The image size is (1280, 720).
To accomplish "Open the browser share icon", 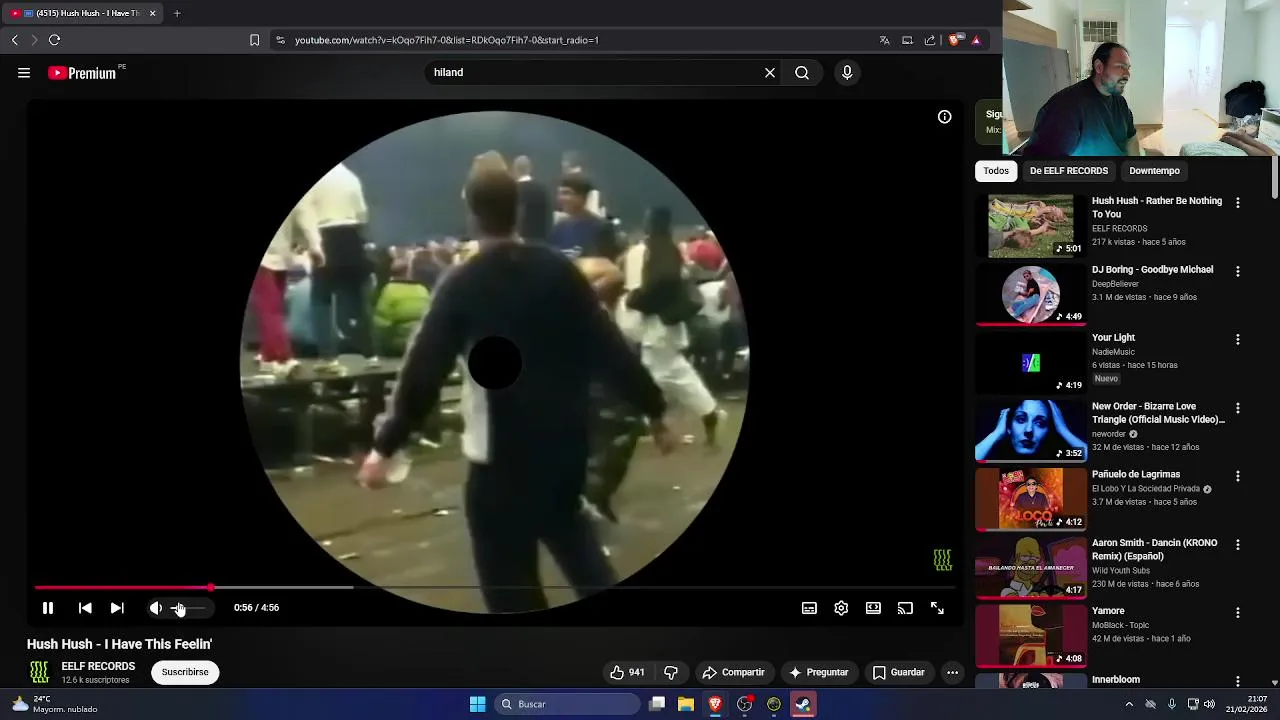I will point(930,40).
